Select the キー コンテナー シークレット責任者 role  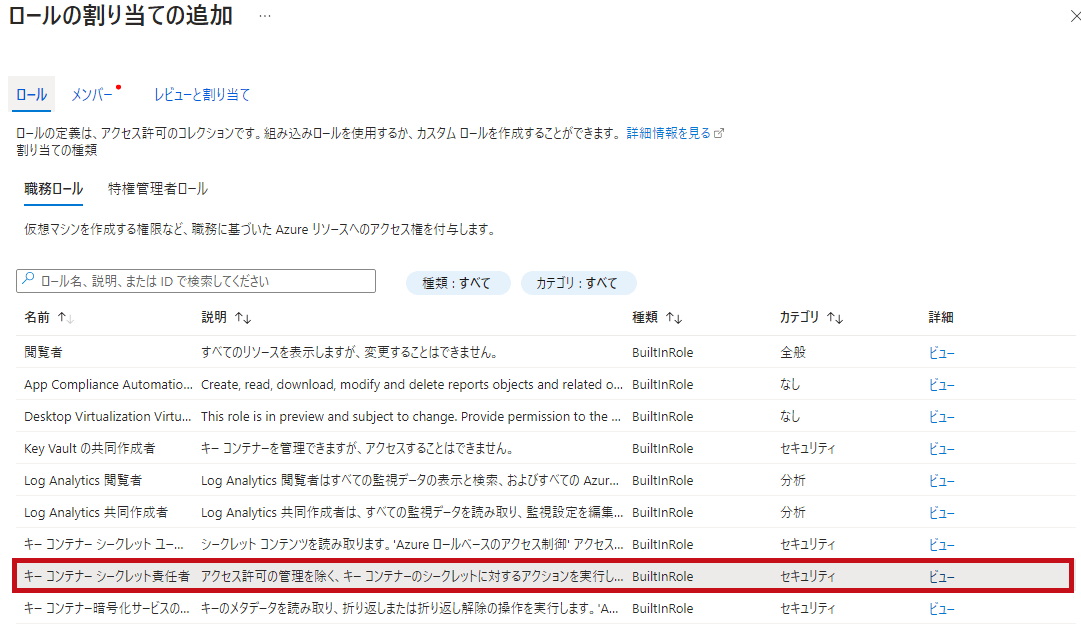coord(107,576)
